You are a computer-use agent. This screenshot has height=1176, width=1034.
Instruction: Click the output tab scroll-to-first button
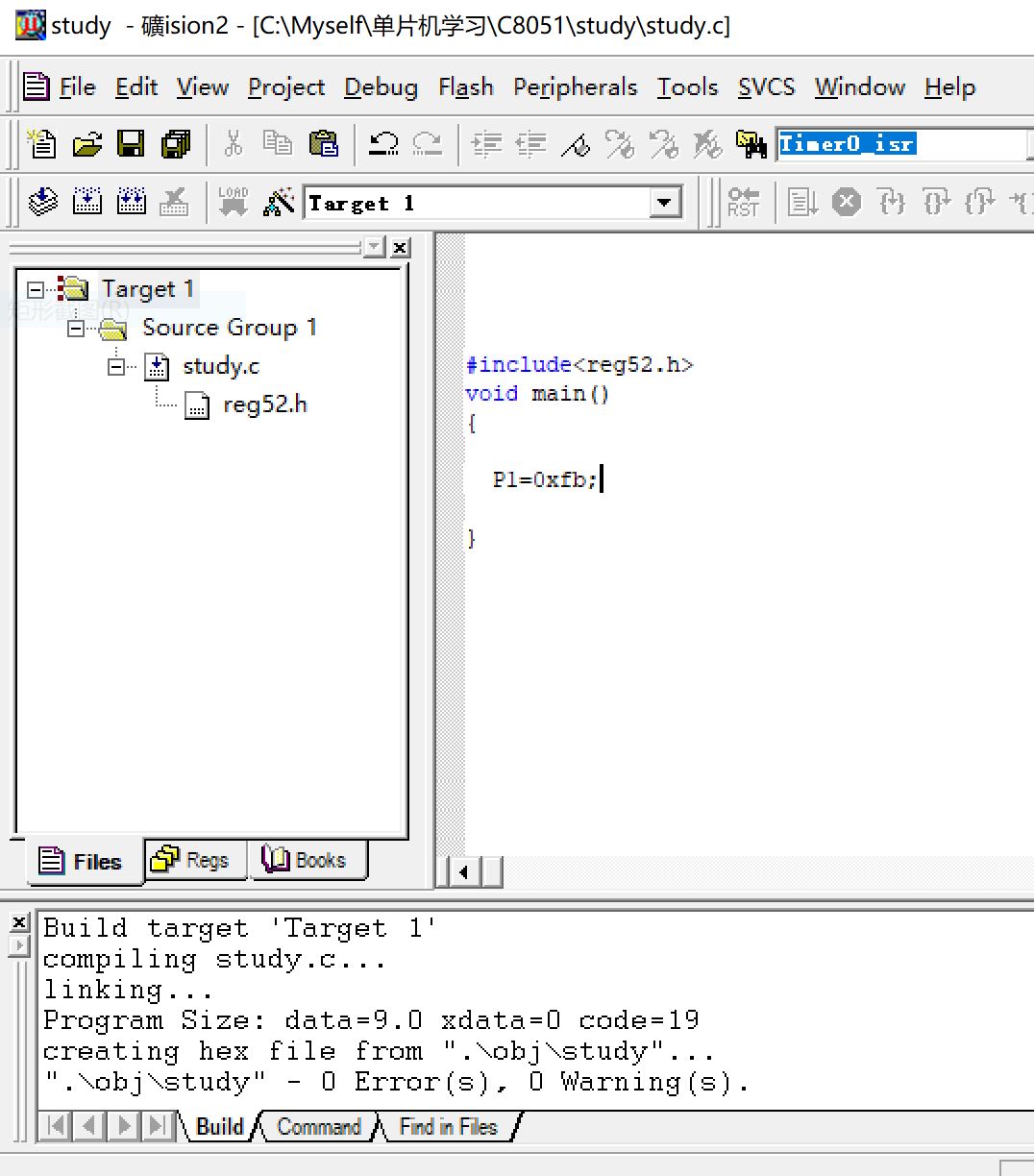click(x=57, y=1126)
